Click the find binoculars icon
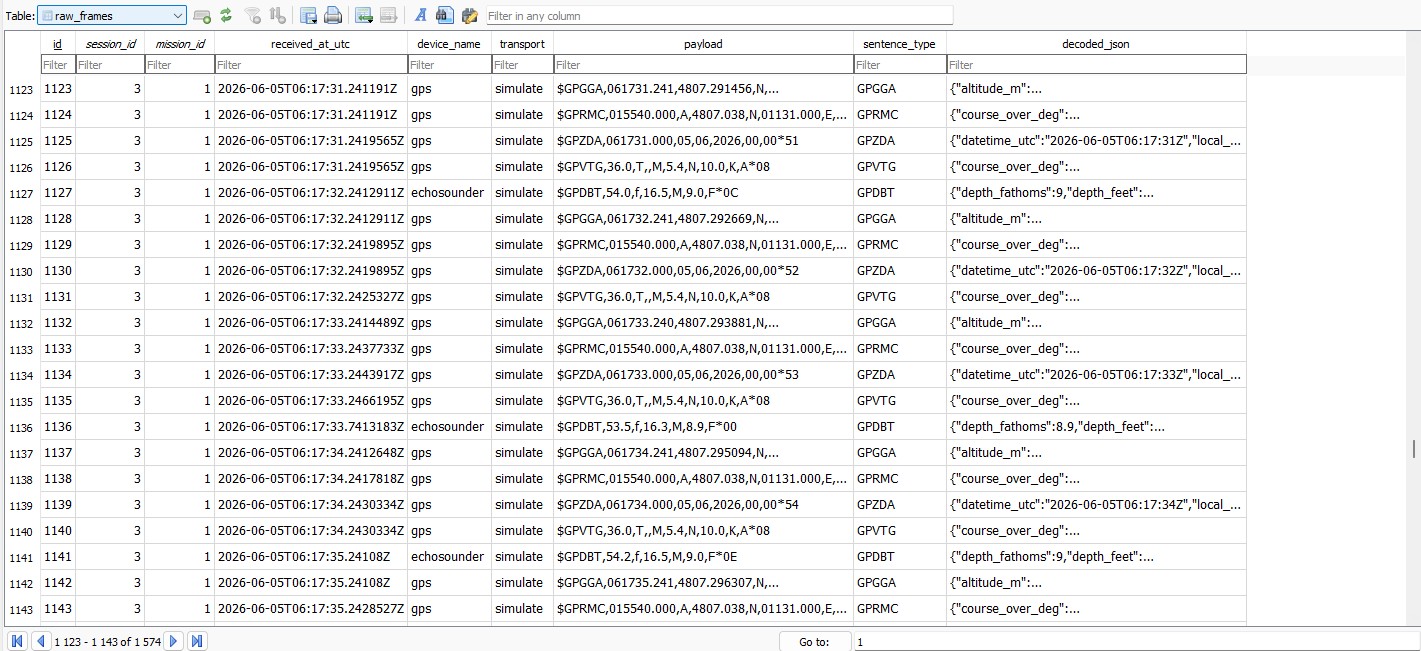The height and width of the screenshot is (651, 1421). 445,16
